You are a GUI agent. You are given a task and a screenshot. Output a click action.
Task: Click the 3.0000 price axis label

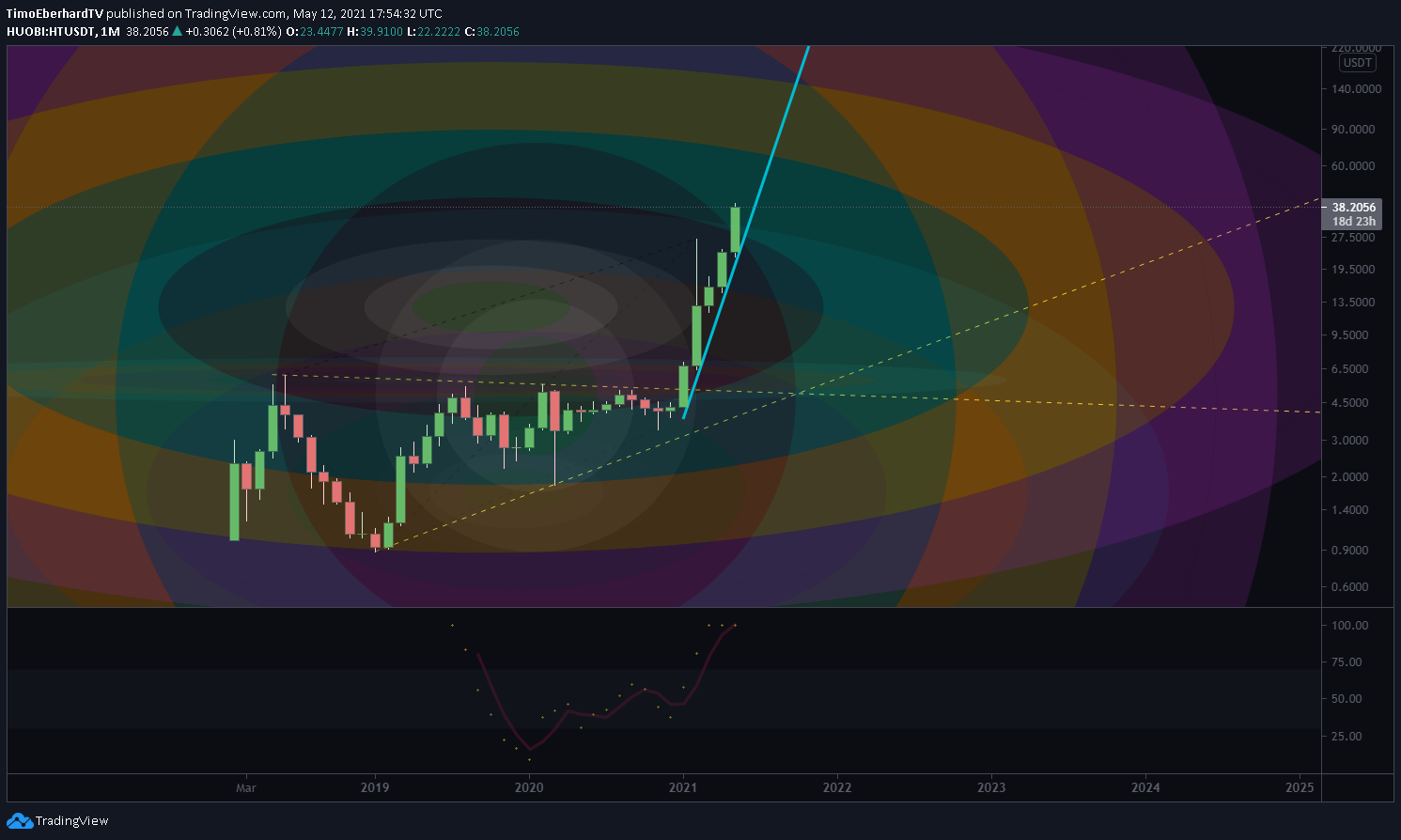(x=1350, y=441)
